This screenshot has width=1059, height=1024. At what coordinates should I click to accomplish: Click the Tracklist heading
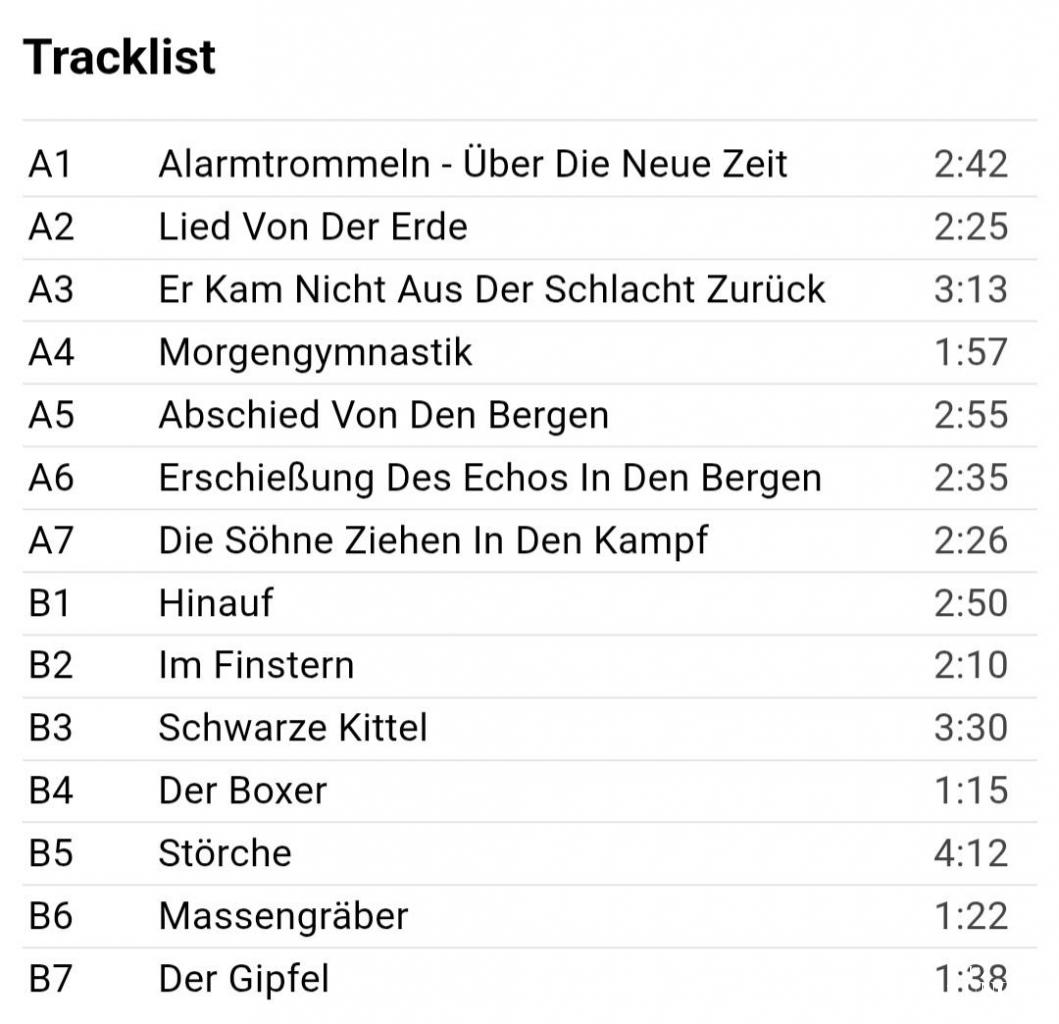119,57
